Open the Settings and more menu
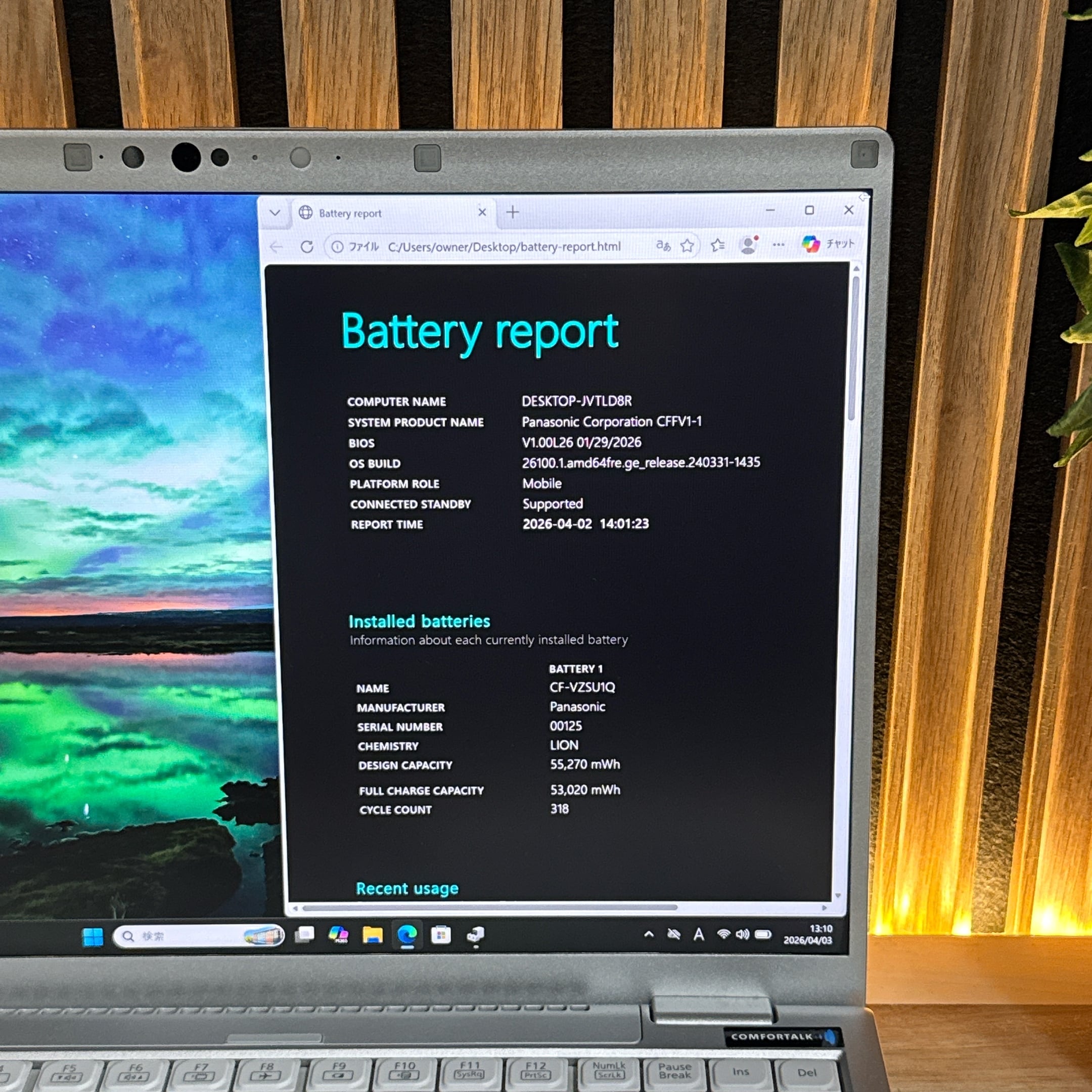 [779, 245]
